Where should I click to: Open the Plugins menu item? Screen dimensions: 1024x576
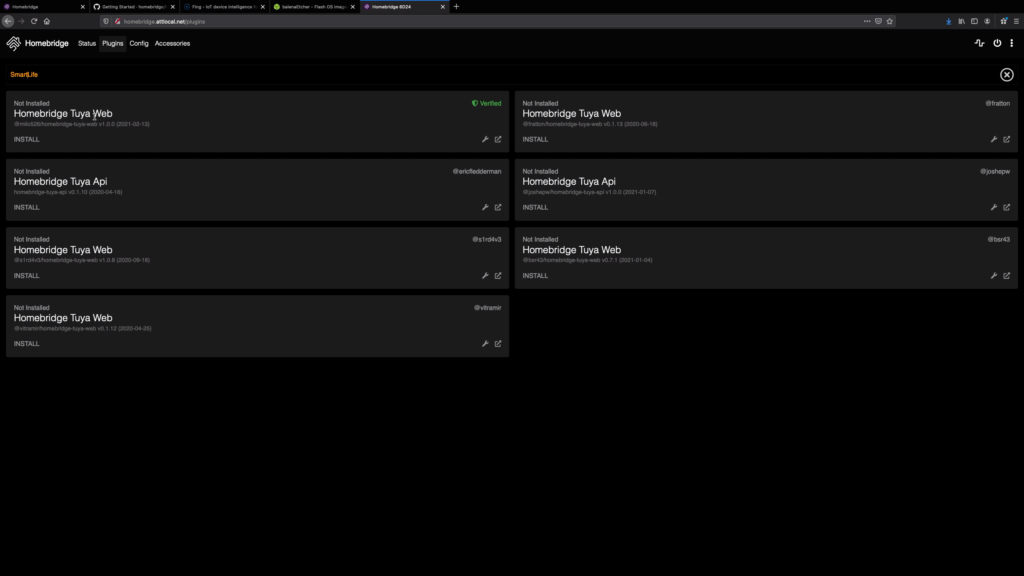tap(112, 43)
